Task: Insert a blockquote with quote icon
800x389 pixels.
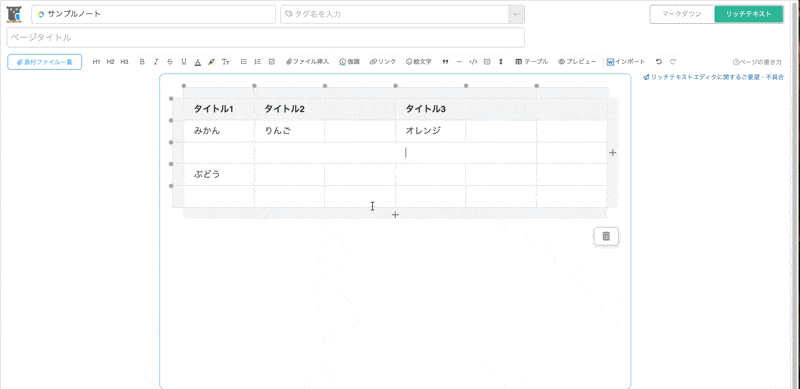Action: coord(445,62)
